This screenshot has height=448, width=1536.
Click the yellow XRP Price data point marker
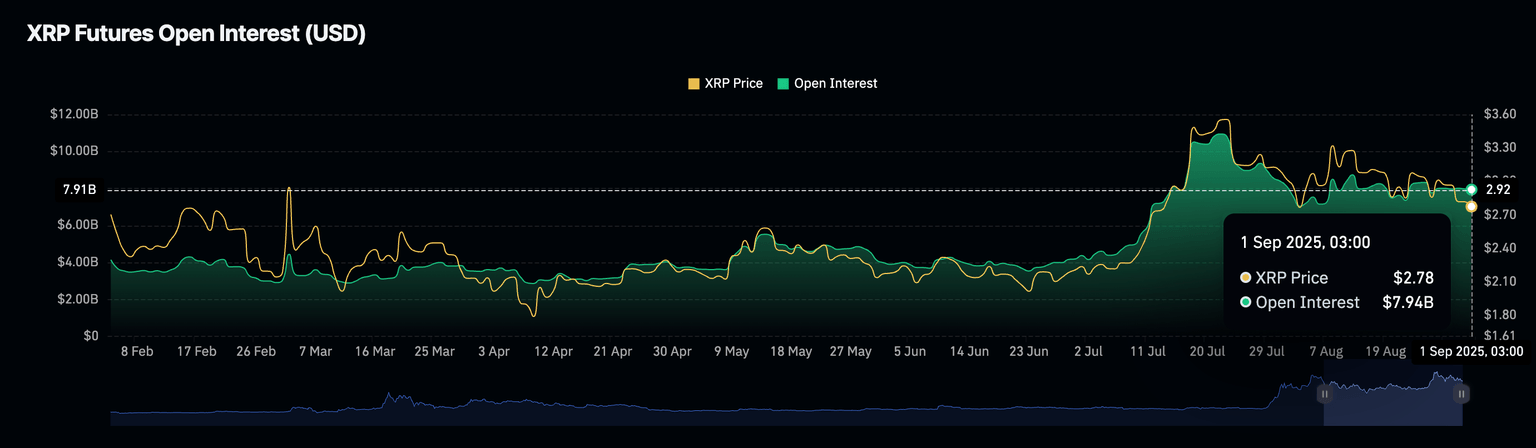coord(1471,206)
